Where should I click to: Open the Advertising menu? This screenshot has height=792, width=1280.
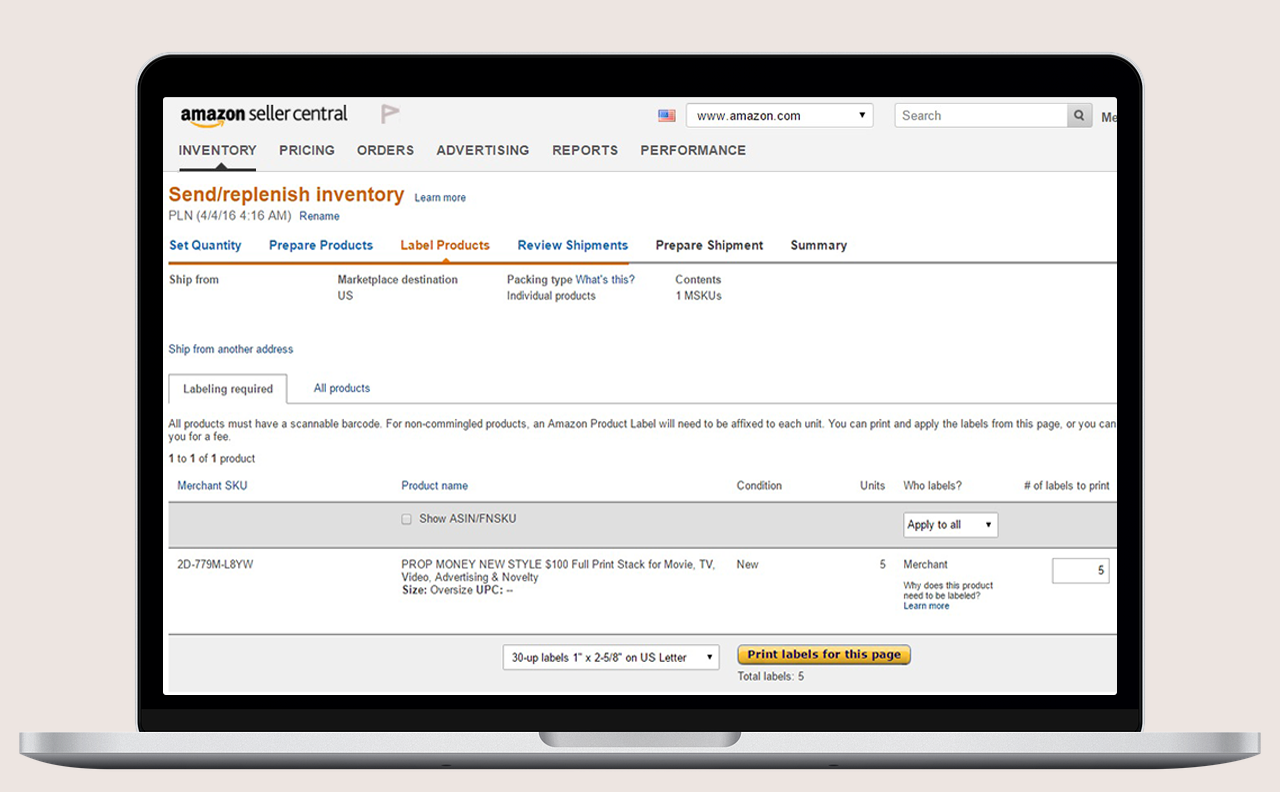tap(482, 150)
